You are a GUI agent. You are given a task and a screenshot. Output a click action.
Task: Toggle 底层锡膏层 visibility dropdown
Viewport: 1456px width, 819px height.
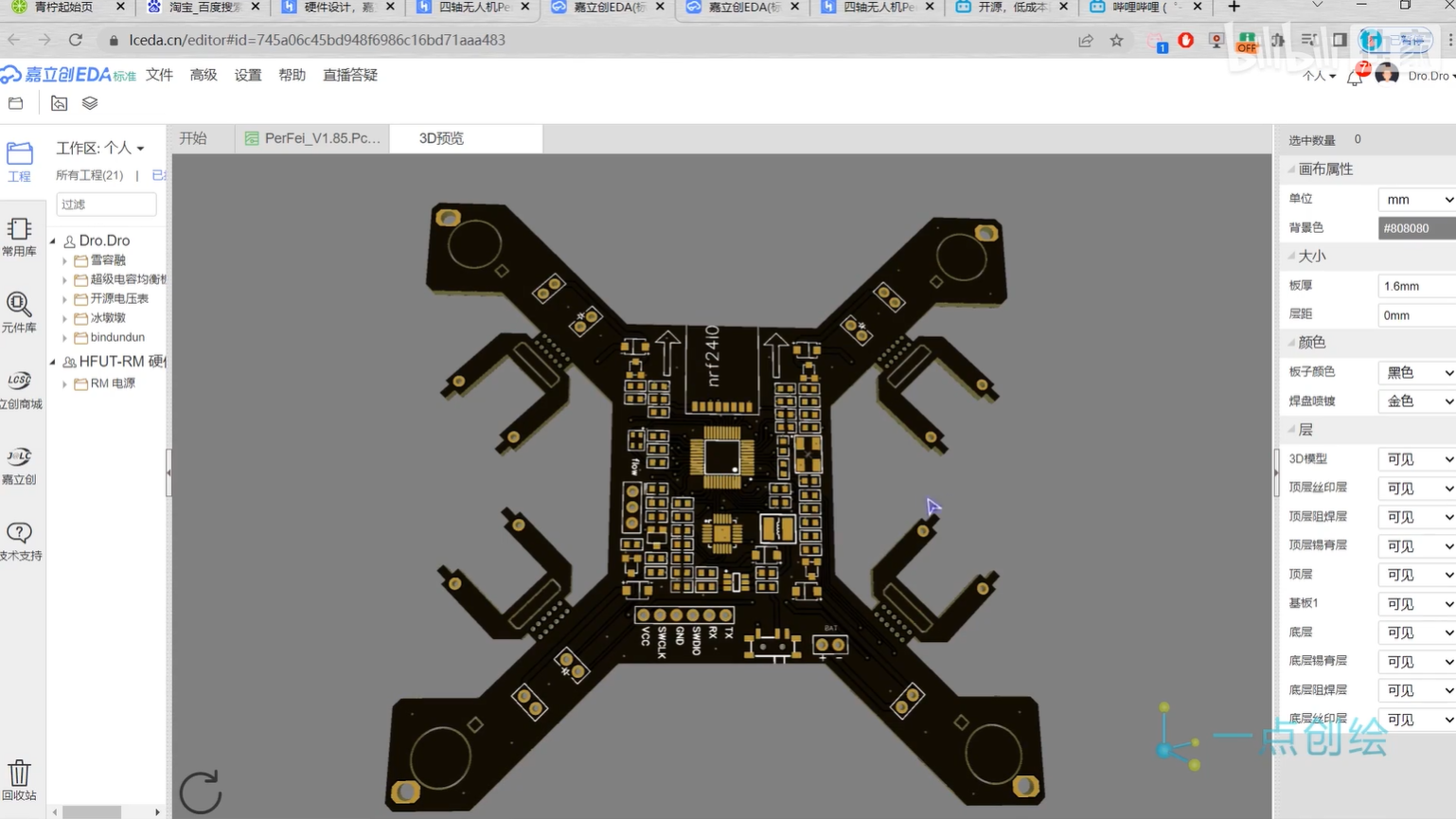[1416, 662]
